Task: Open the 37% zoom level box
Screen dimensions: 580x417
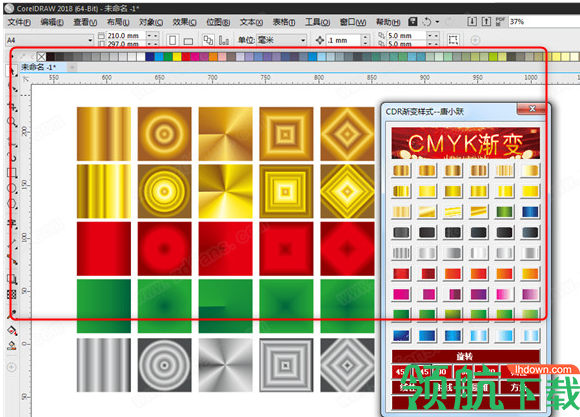Action: click(x=544, y=21)
